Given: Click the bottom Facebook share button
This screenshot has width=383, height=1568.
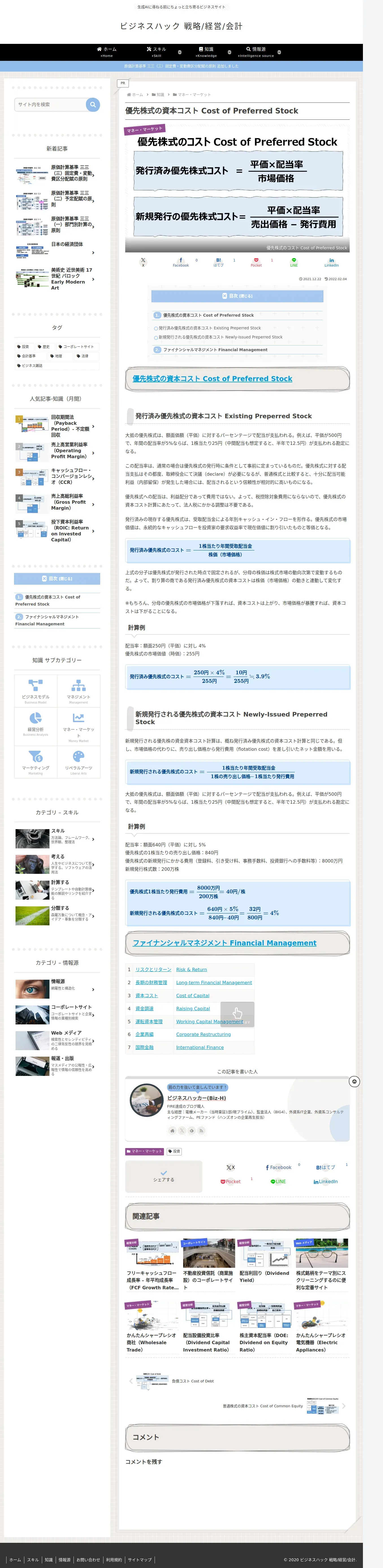Looking at the screenshot, I should tap(278, 1168).
